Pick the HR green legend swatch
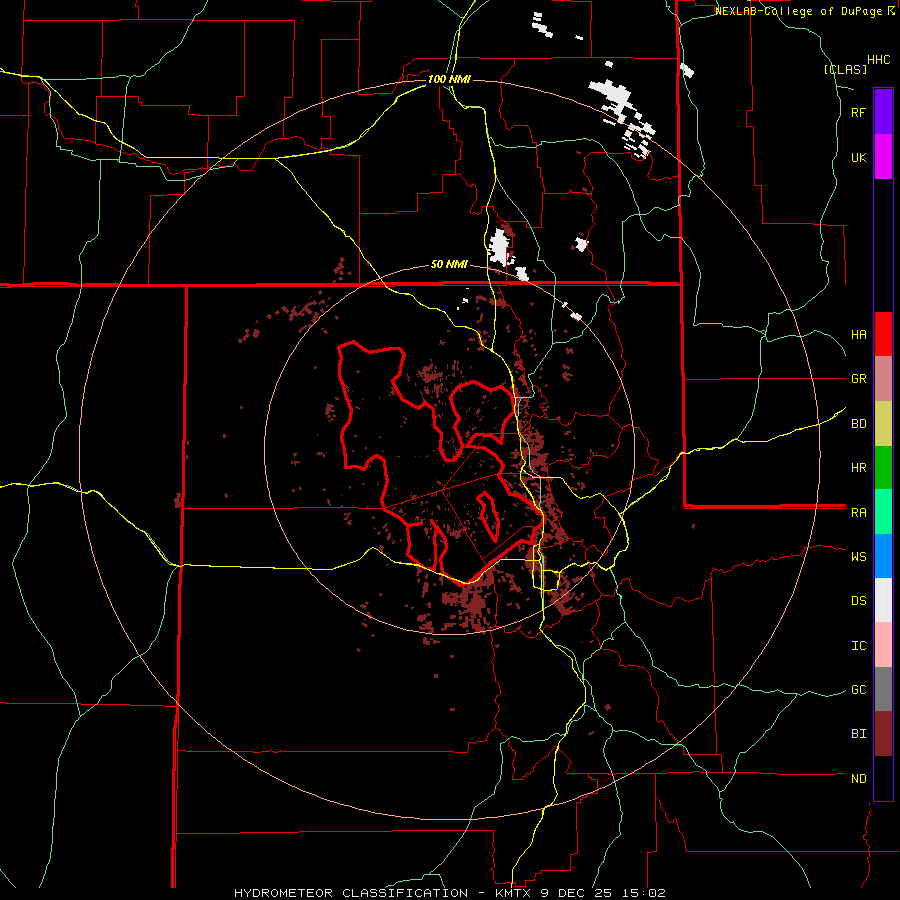This screenshot has height=900, width=900. click(883, 468)
